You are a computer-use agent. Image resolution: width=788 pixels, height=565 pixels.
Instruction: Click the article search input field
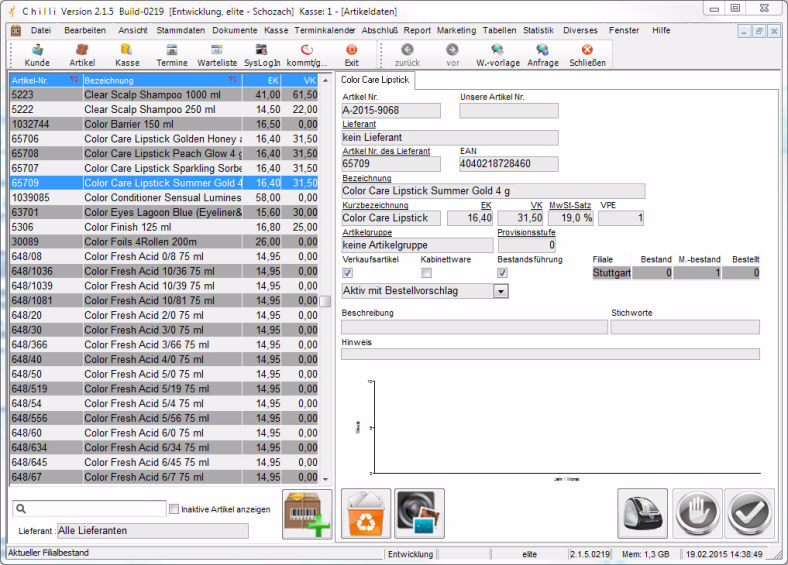tap(89, 509)
